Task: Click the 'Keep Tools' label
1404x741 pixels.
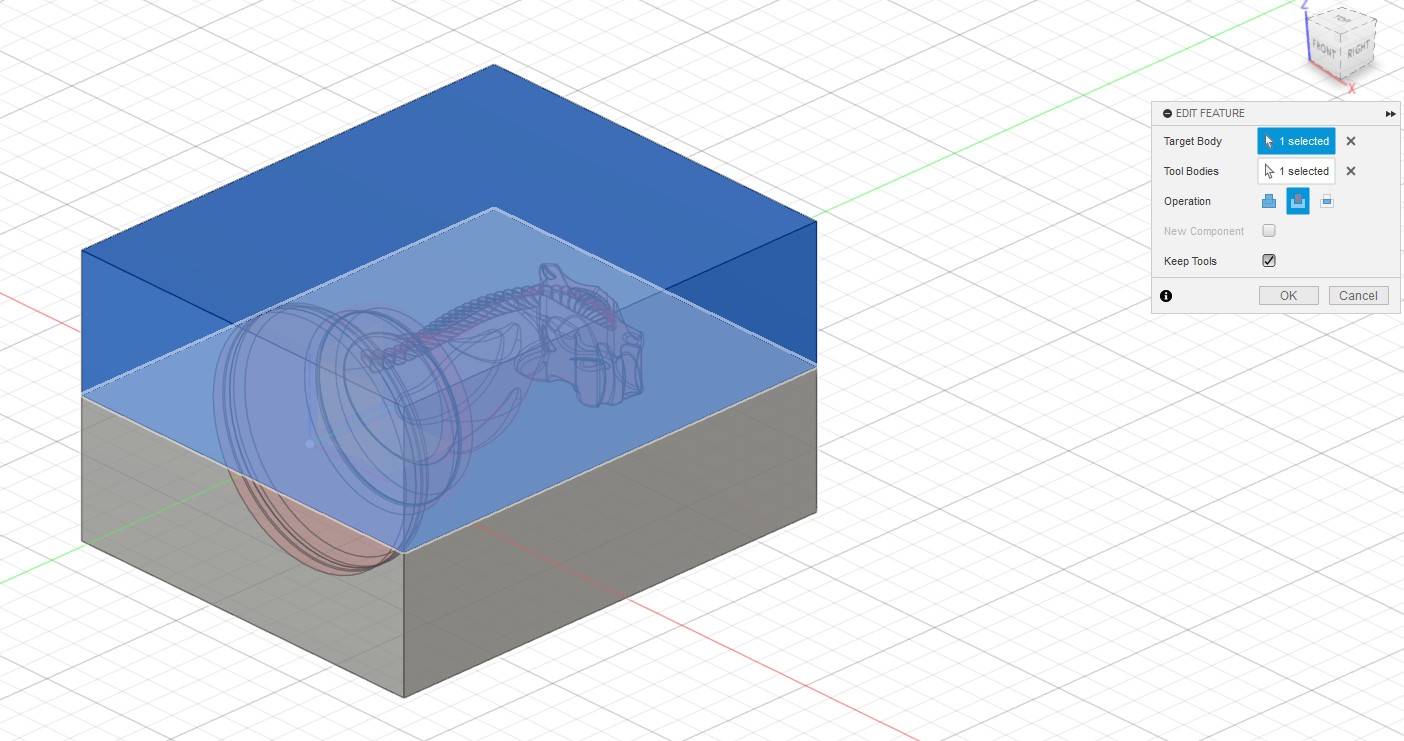Action: (x=1190, y=261)
